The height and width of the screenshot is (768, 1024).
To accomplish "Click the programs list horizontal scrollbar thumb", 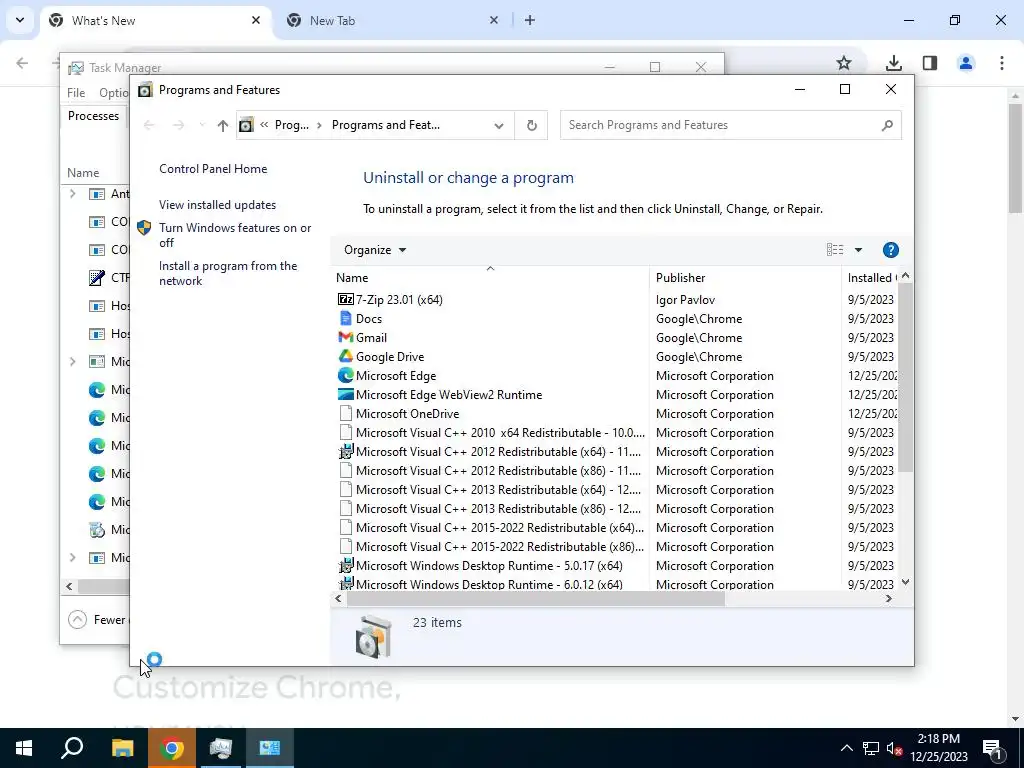I will pyautogui.click(x=536, y=599).
